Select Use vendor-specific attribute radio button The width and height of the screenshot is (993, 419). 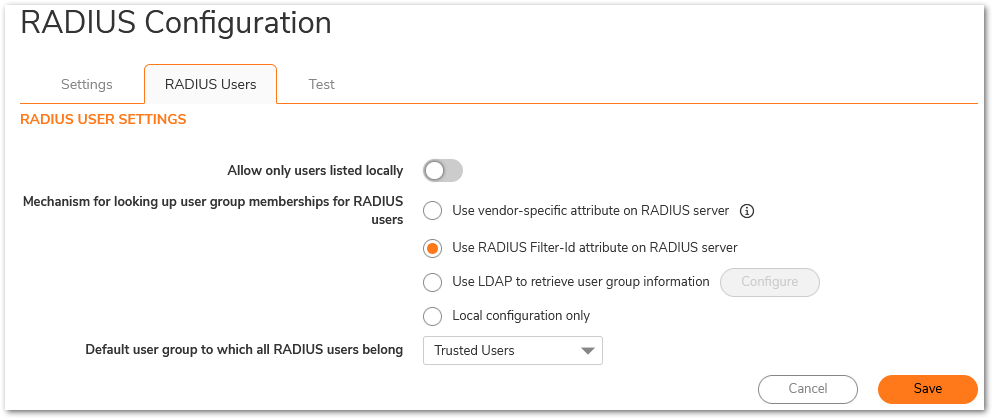pos(433,211)
